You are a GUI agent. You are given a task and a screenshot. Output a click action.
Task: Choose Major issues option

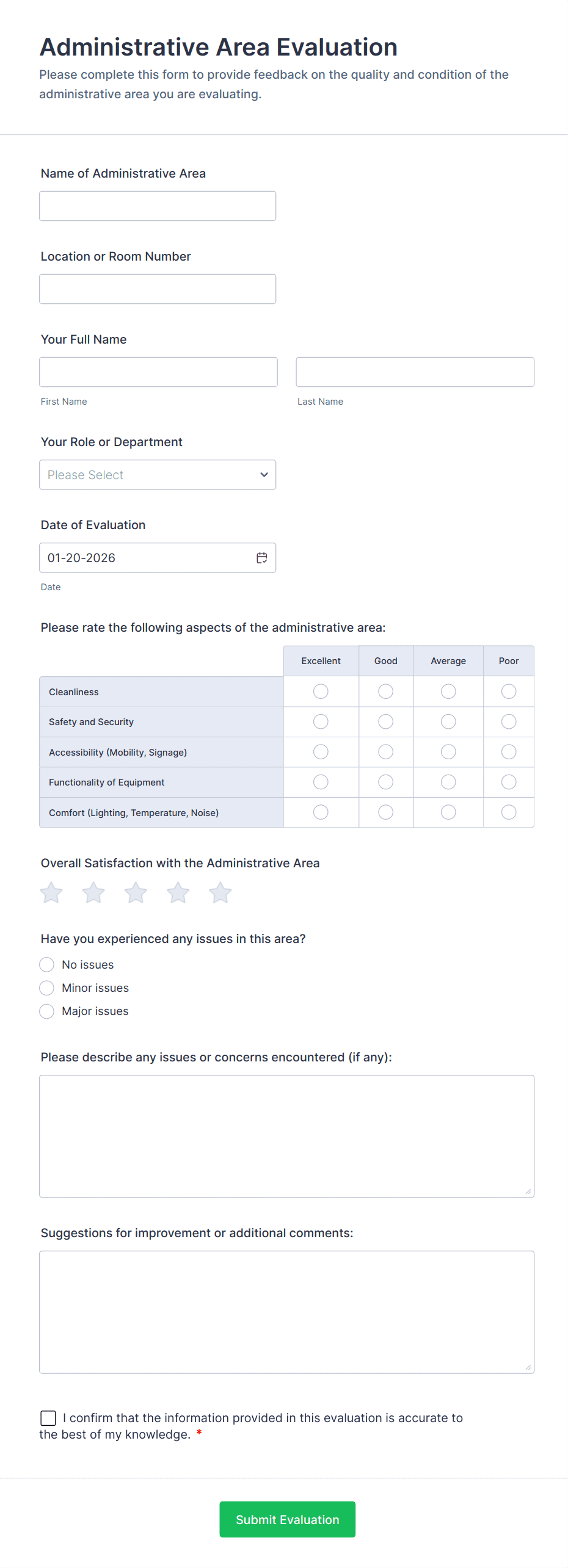[x=47, y=1011]
